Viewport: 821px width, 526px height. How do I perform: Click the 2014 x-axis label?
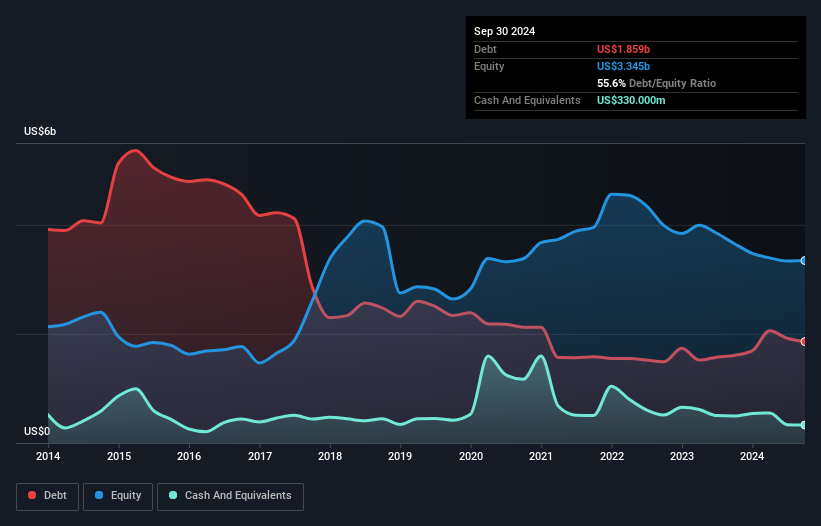(x=48, y=456)
